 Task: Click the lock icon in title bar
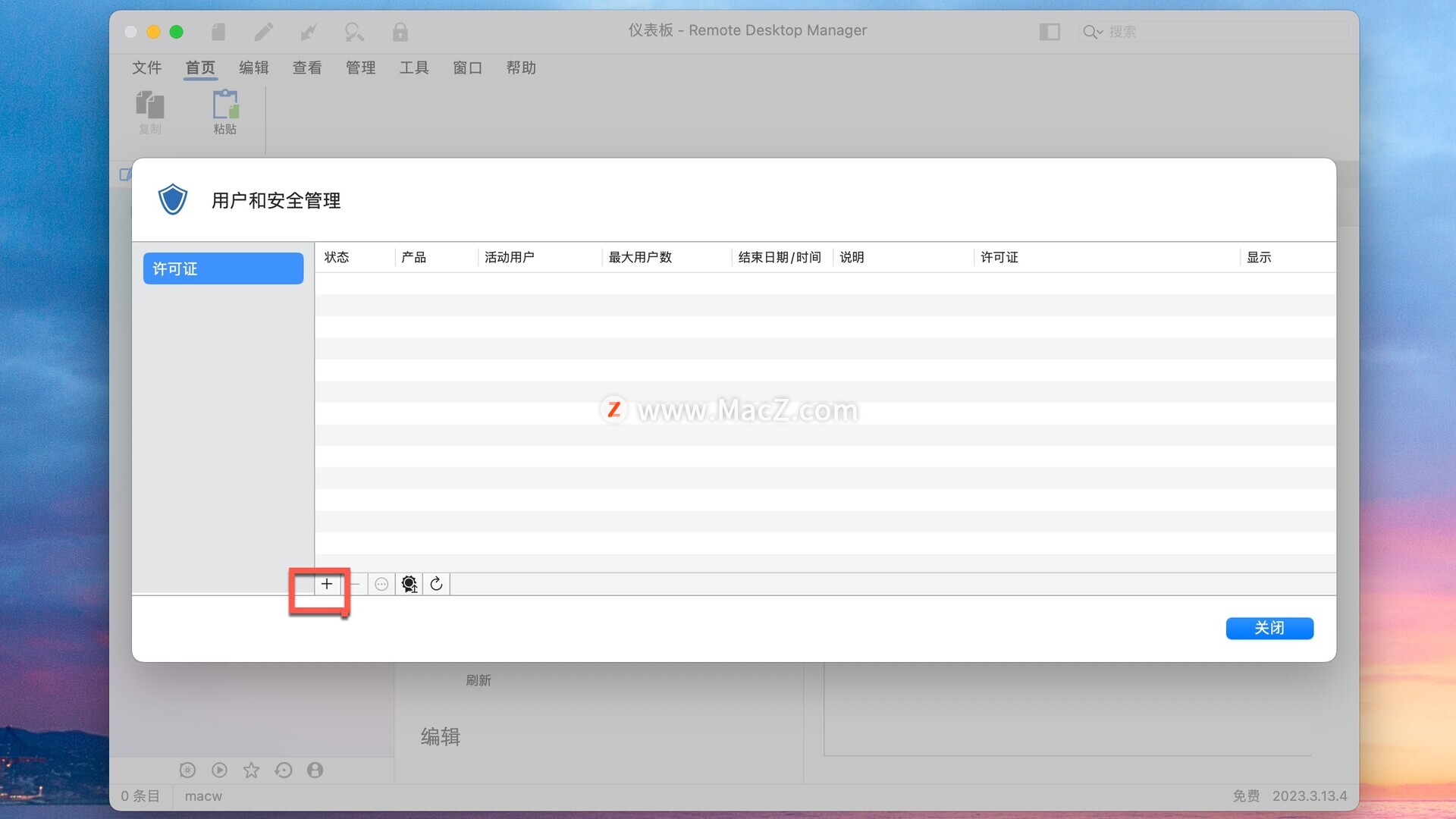[x=400, y=32]
